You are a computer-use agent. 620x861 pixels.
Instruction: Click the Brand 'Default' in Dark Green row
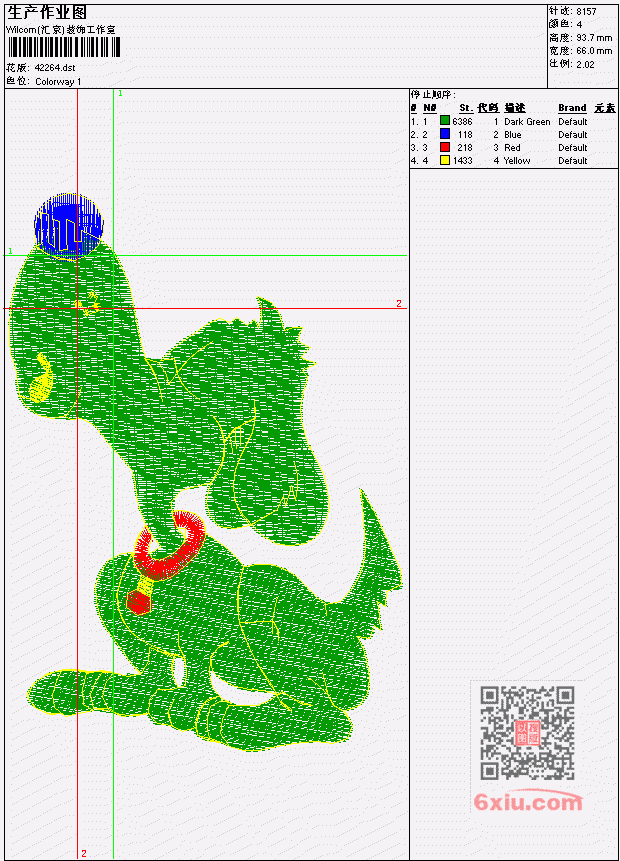pos(573,121)
